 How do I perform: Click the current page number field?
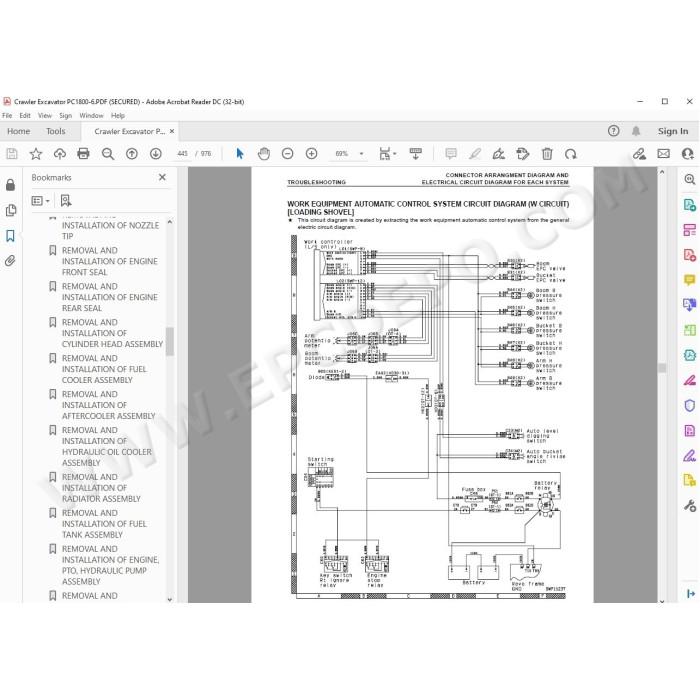coord(183,154)
